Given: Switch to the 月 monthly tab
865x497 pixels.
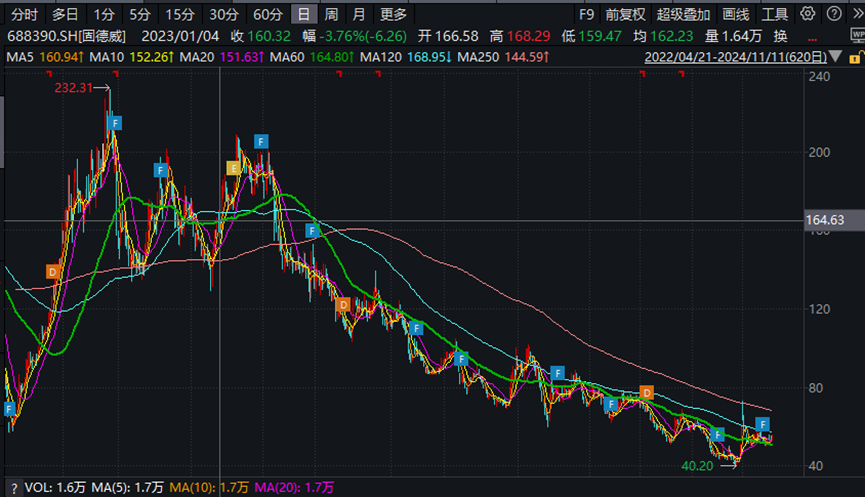Looking at the screenshot, I should 359,14.
